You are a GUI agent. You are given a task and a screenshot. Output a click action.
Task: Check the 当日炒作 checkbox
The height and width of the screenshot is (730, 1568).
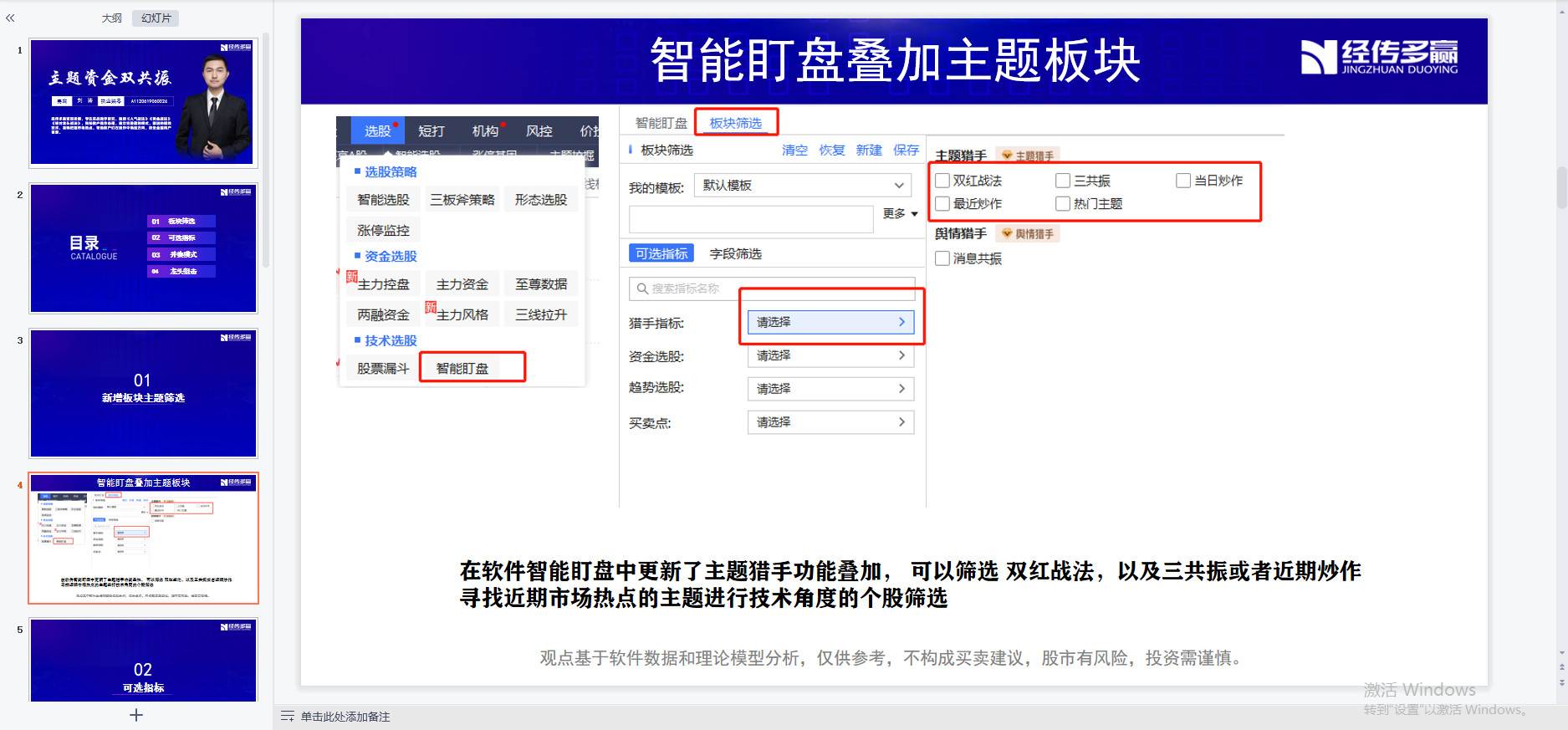click(1183, 181)
